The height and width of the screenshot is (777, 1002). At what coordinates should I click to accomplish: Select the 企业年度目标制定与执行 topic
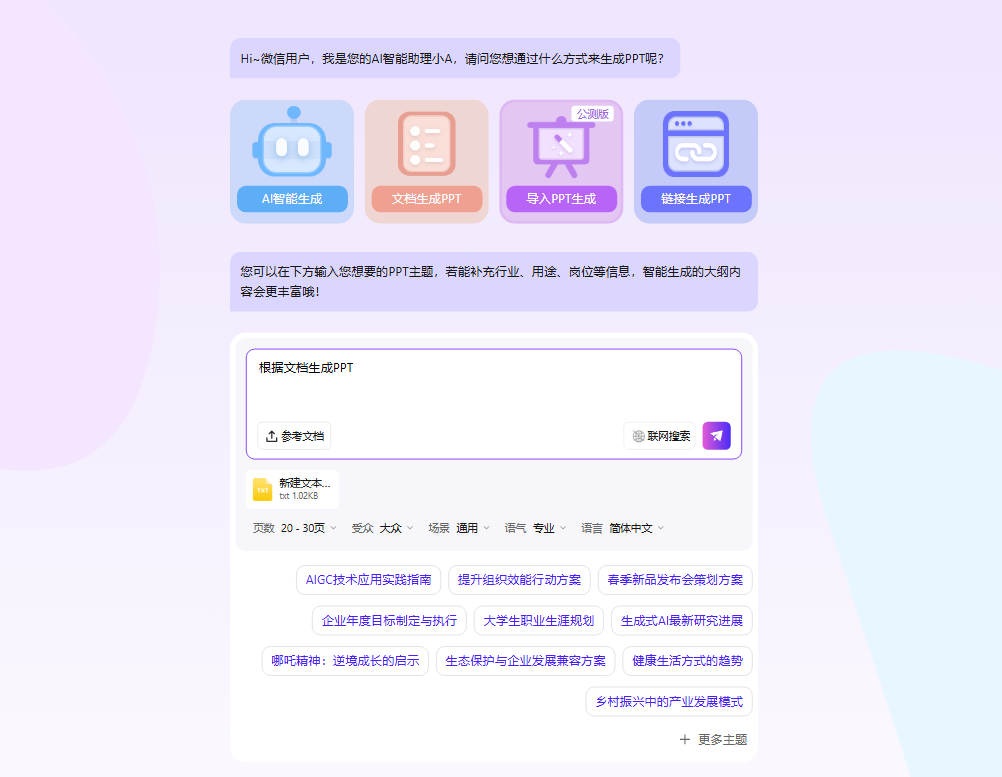coord(389,620)
